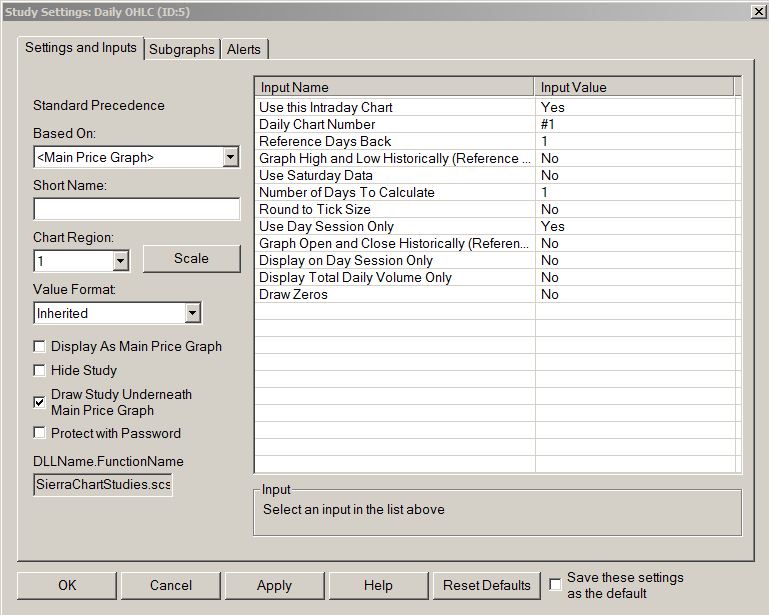Expand the Value Format dropdown
Image resolution: width=769 pixels, height=615 pixels.
(x=192, y=313)
